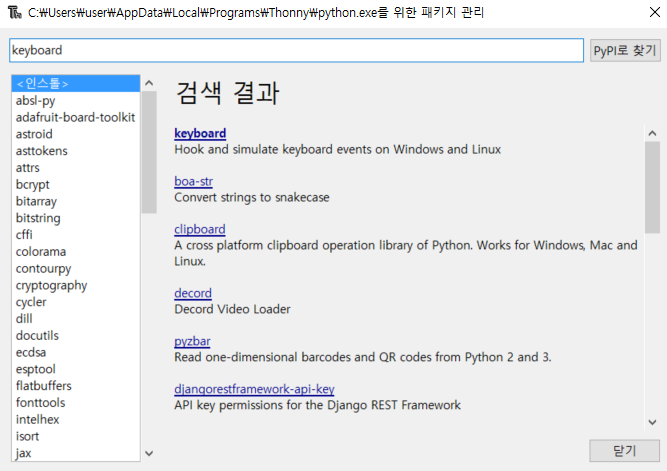Screen dimensions: 667x471
Task: Click the '닫기' close button
Action: (624, 451)
